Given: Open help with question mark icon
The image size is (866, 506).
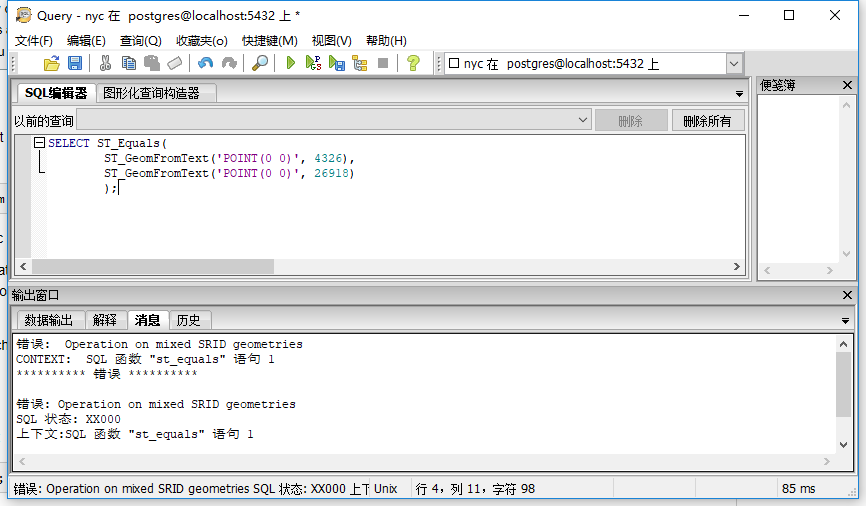Looking at the screenshot, I should click(x=413, y=64).
